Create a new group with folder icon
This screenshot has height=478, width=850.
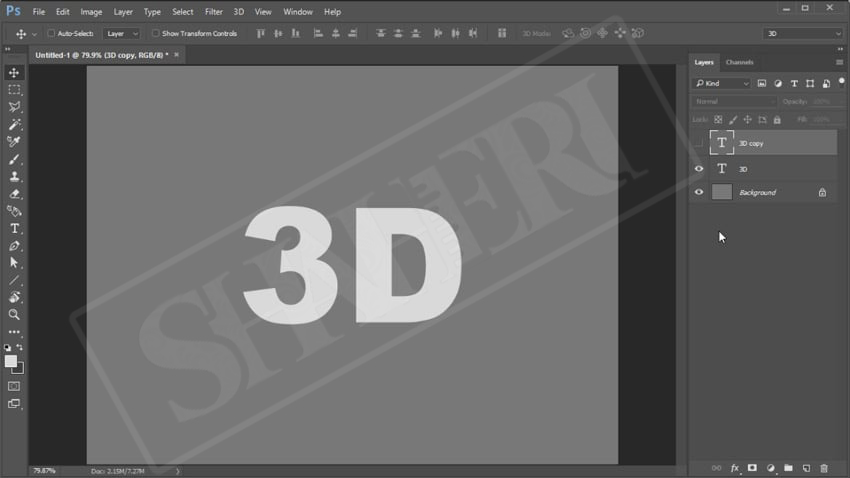(788, 468)
